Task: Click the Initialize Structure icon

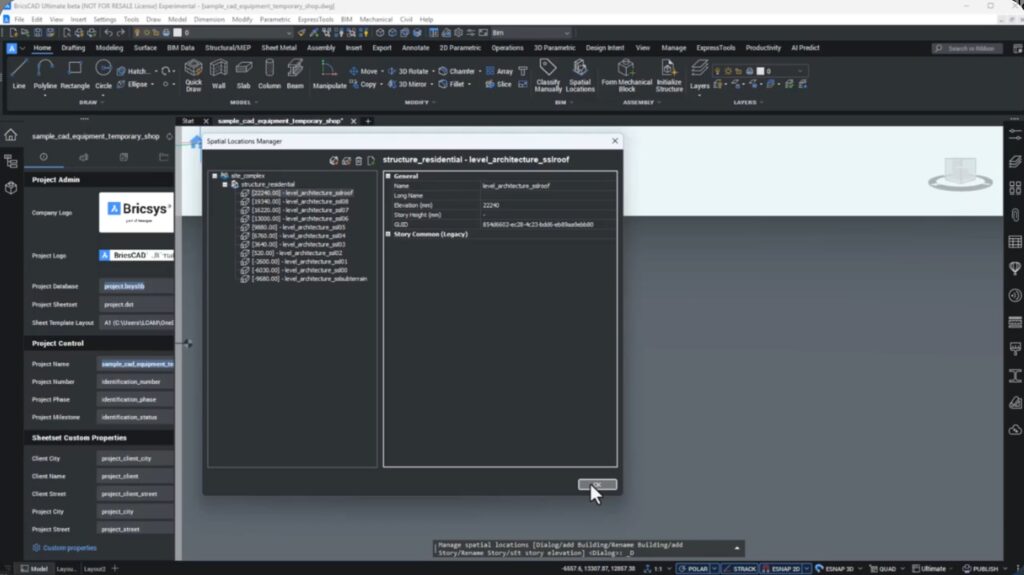Action: (x=669, y=75)
